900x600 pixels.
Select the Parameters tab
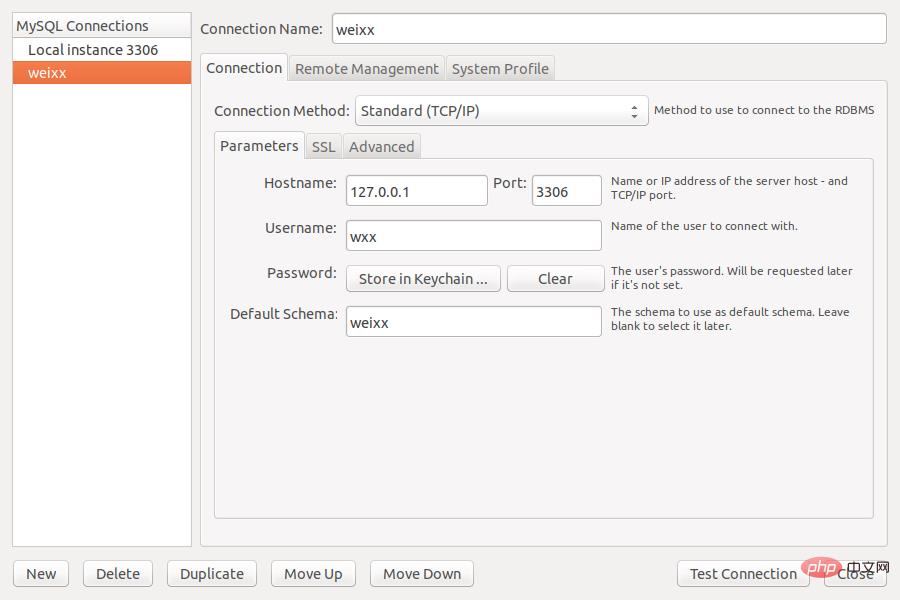[x=259, y=146]
